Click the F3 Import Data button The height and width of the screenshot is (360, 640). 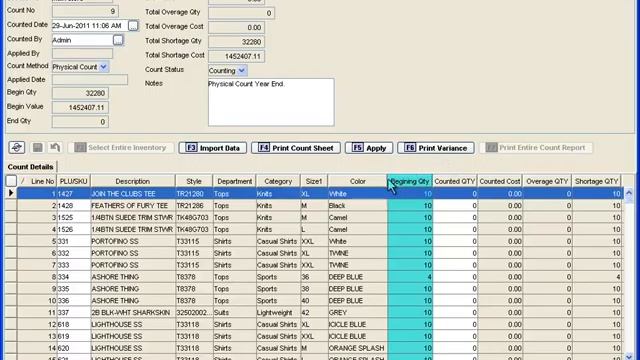point(213,148)
